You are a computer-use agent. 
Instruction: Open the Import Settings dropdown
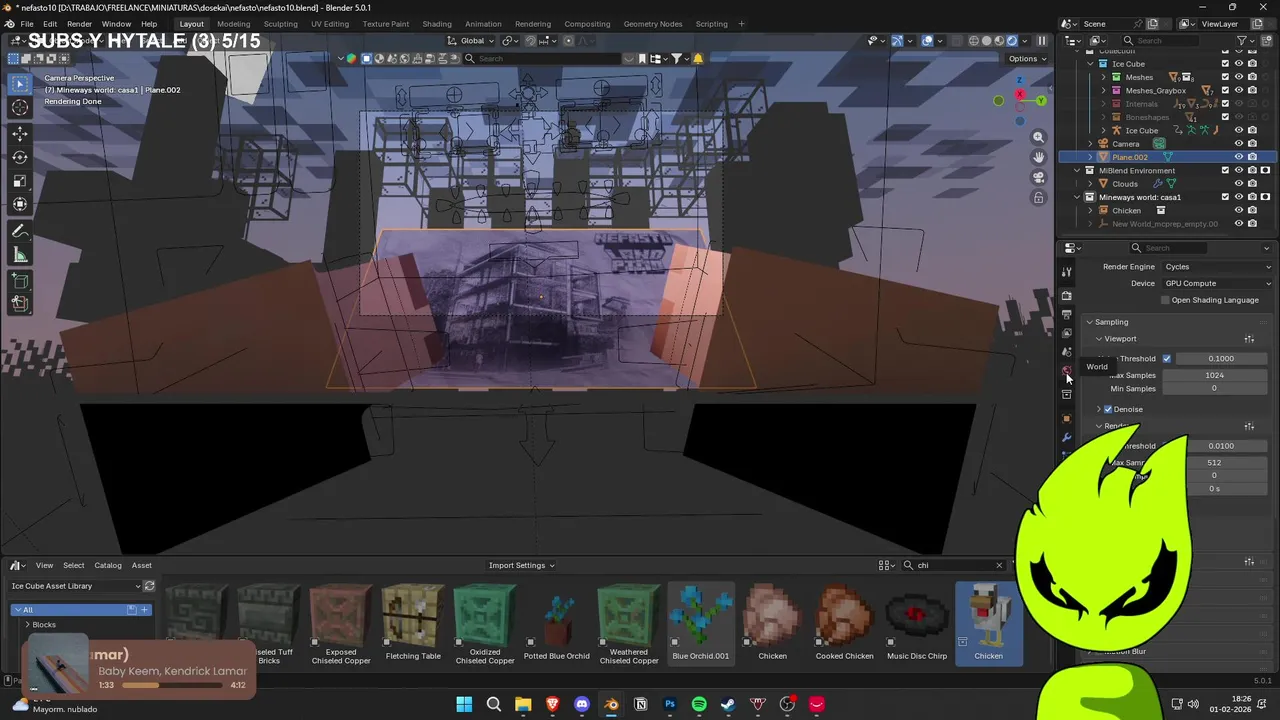coord(521,566)
